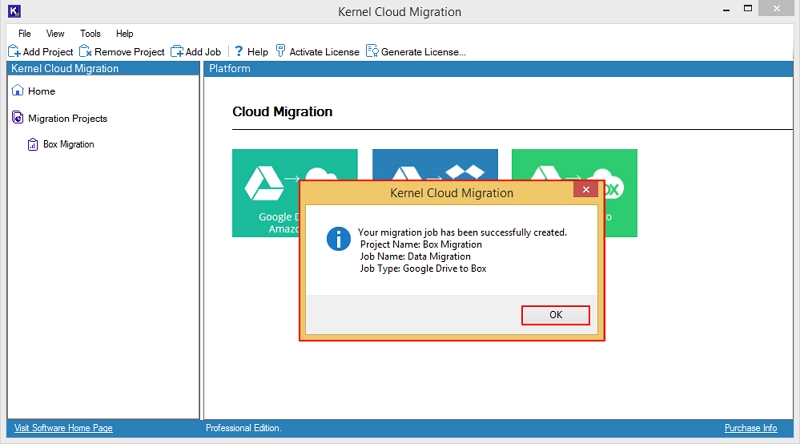Select the blue Dropbox migration tile
Viewport: 800px width, 444px height.
click(x=435, y=164)
